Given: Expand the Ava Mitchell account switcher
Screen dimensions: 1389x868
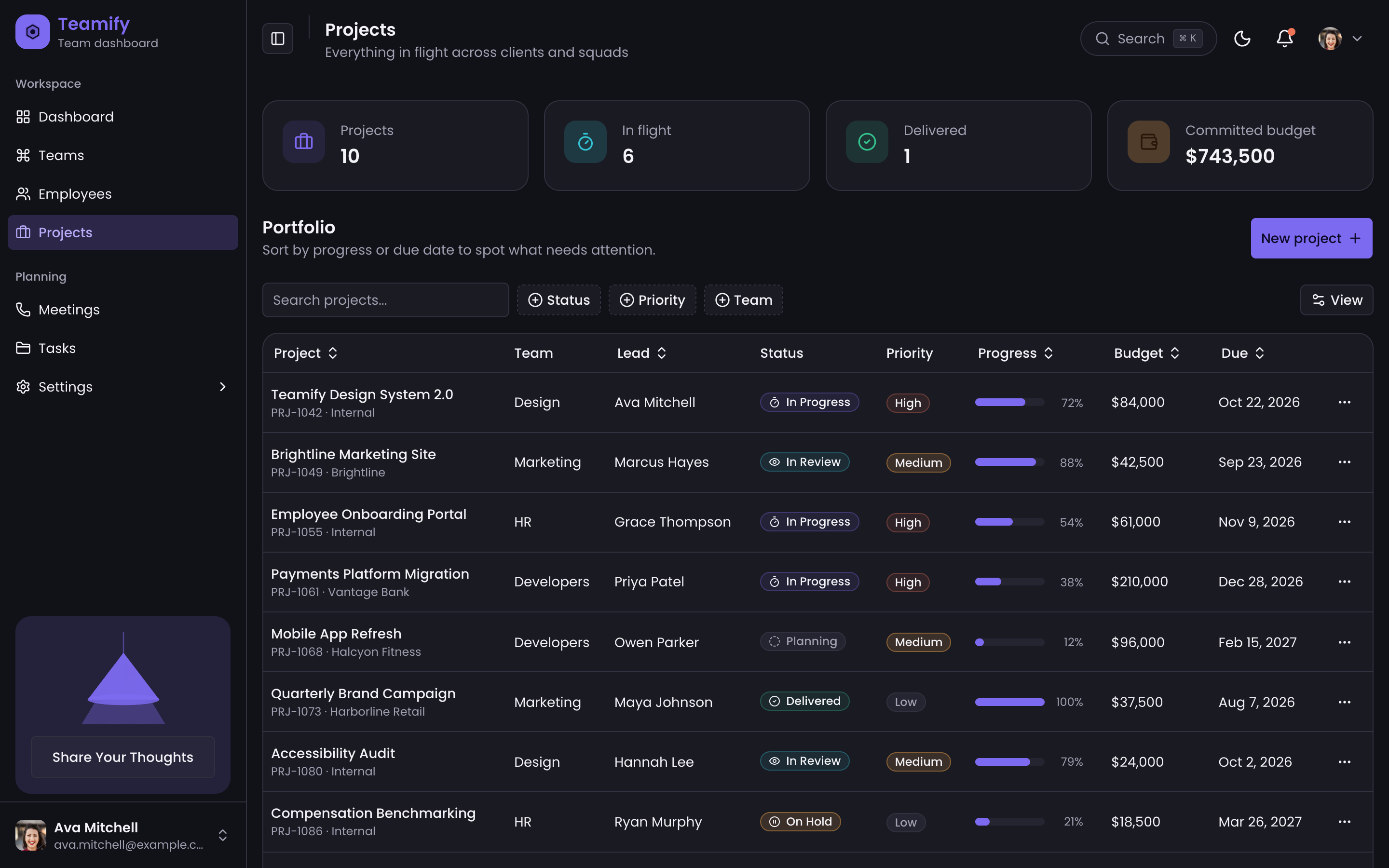Looking at the screenshot, I should 223,835.
